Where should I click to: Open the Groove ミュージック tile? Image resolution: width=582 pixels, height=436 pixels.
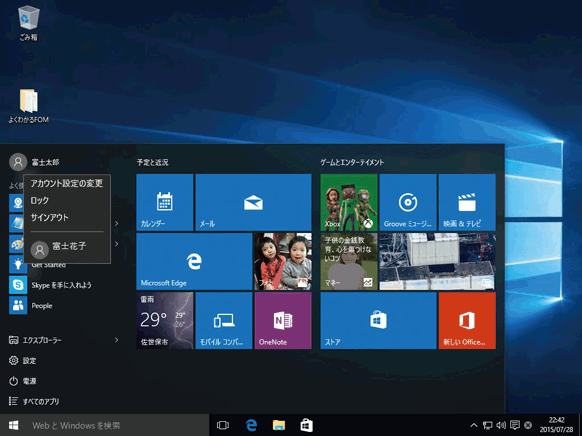(408, 202)
